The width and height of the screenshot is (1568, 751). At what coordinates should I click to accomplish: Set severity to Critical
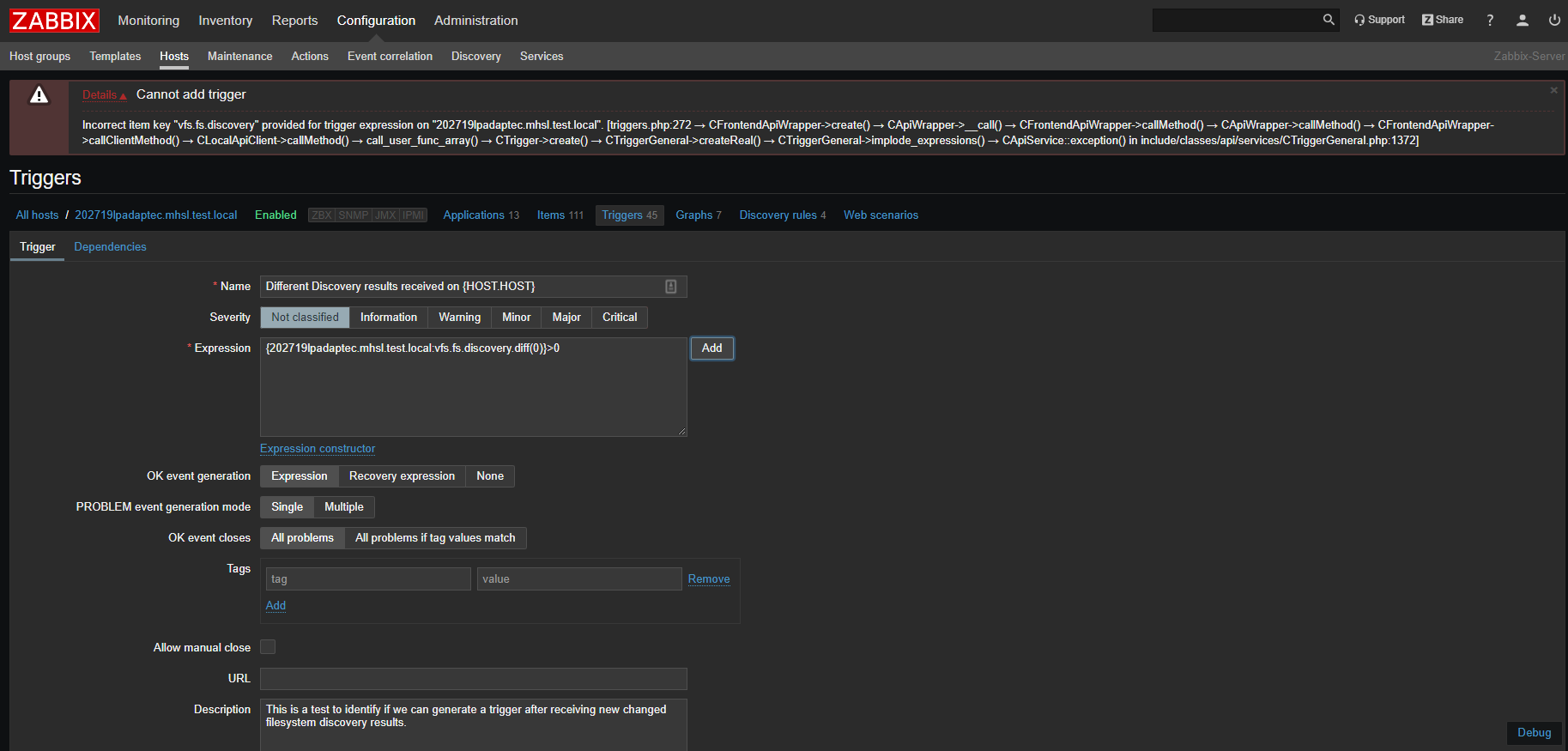click(x=619, y=318)
